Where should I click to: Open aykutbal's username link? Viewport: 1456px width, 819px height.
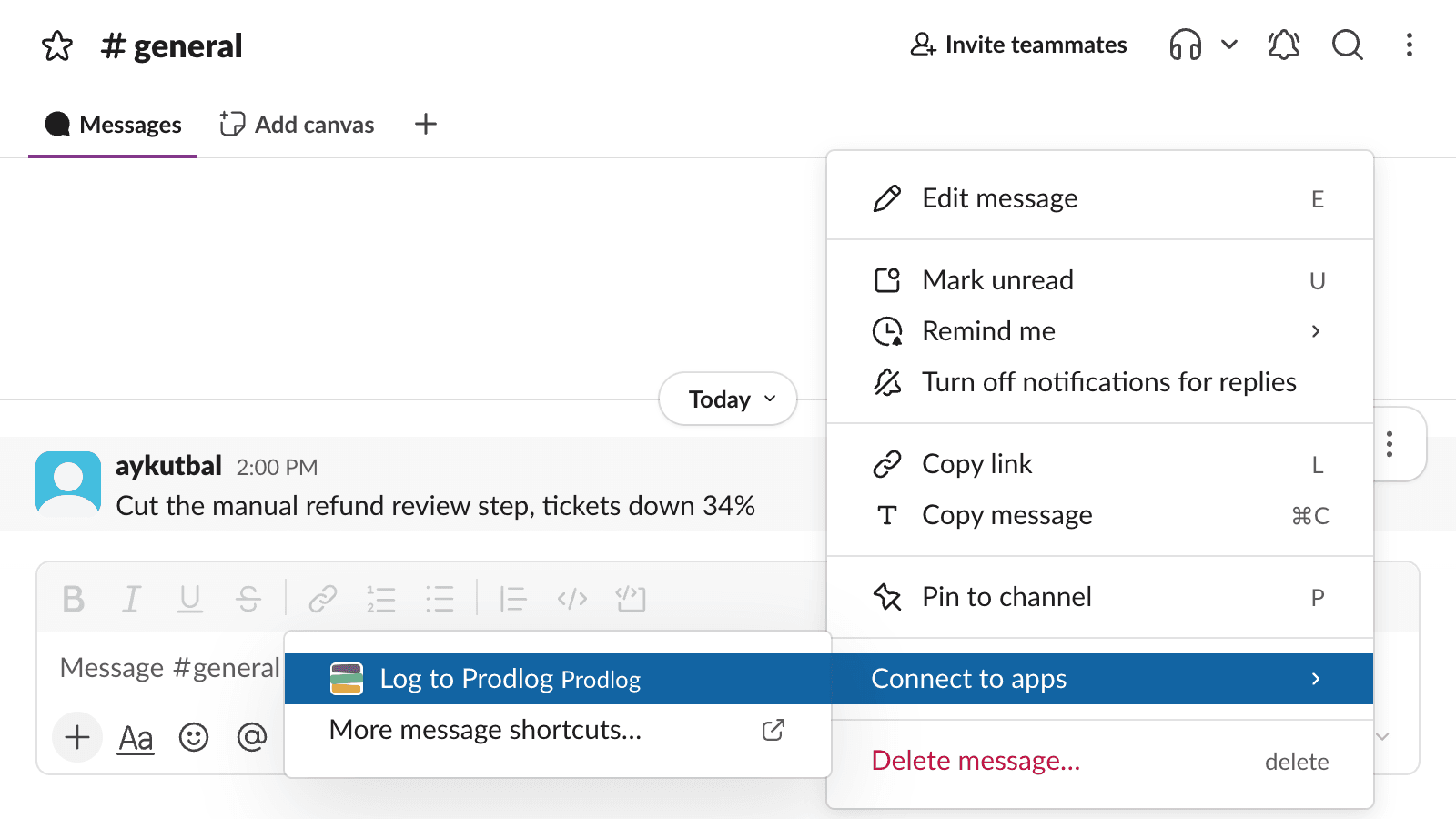(x=168, y=466)
